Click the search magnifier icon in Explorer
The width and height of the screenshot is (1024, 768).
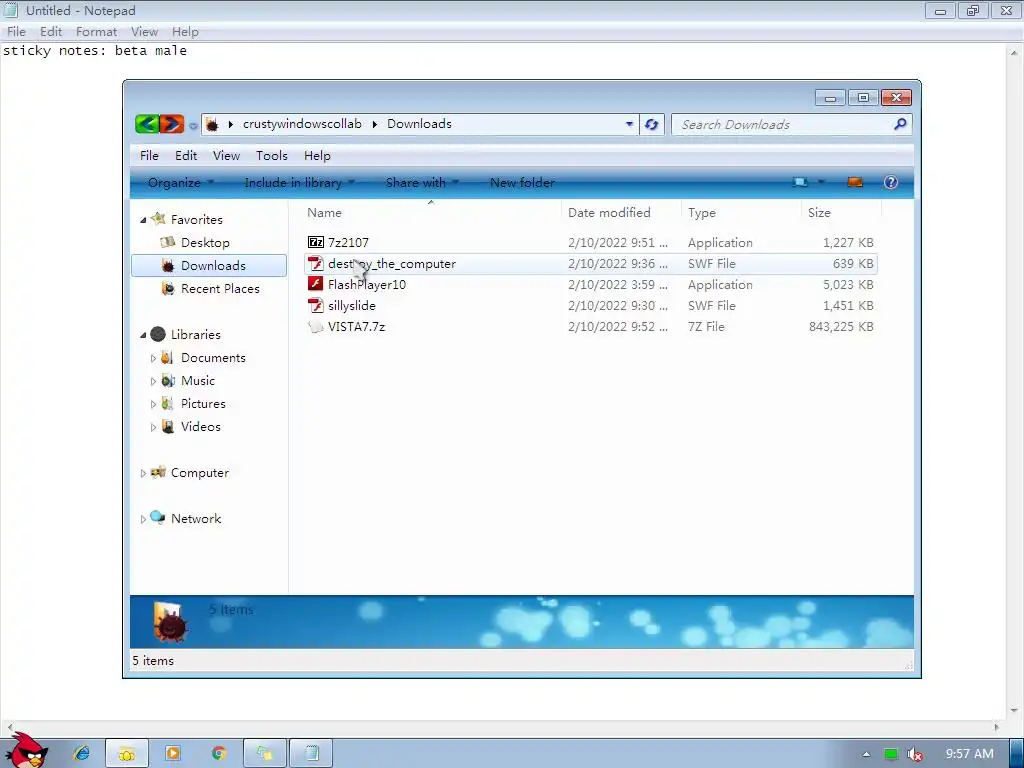(x=900, y=124)
